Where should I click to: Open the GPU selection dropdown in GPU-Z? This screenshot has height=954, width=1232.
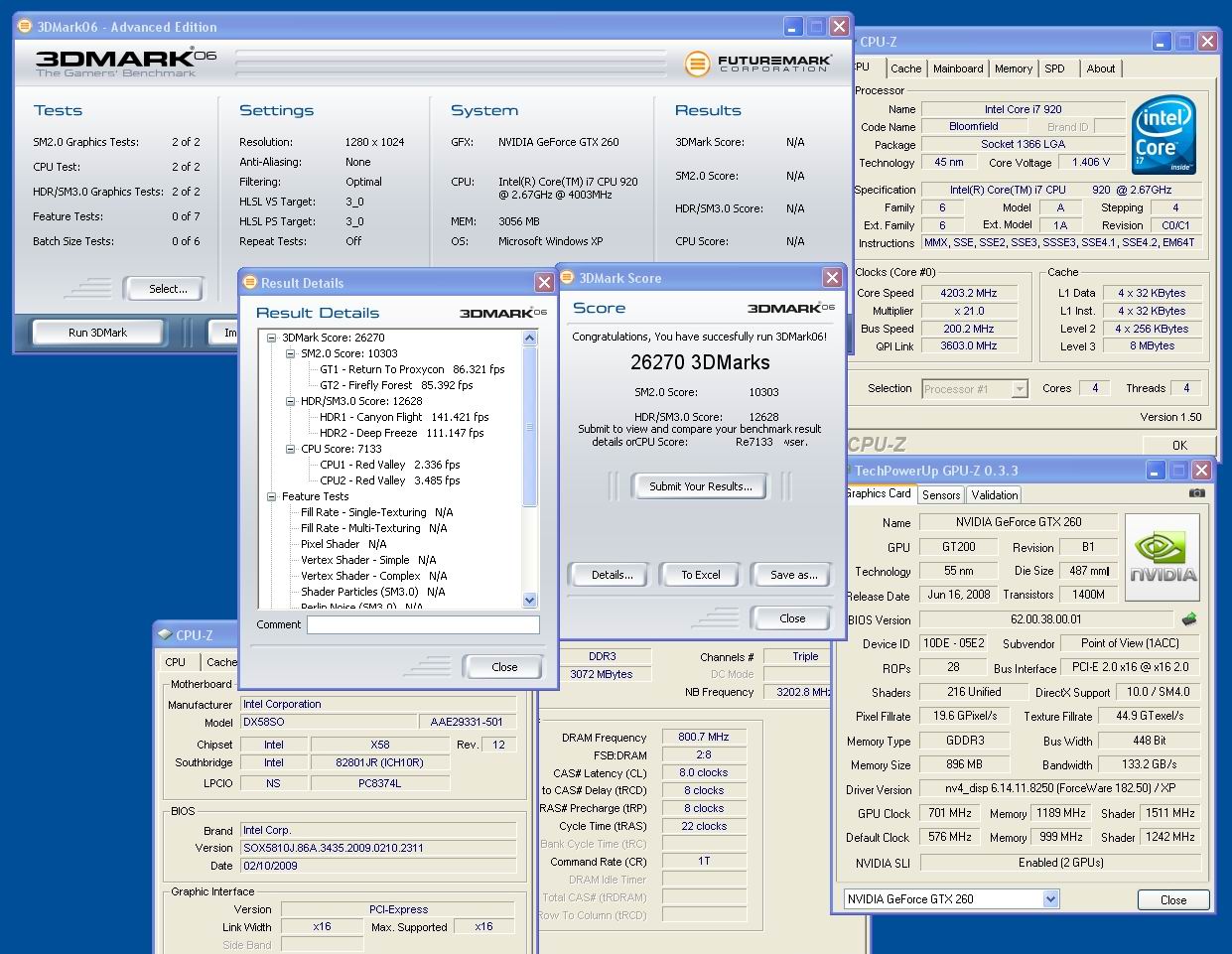point(1051,899)
